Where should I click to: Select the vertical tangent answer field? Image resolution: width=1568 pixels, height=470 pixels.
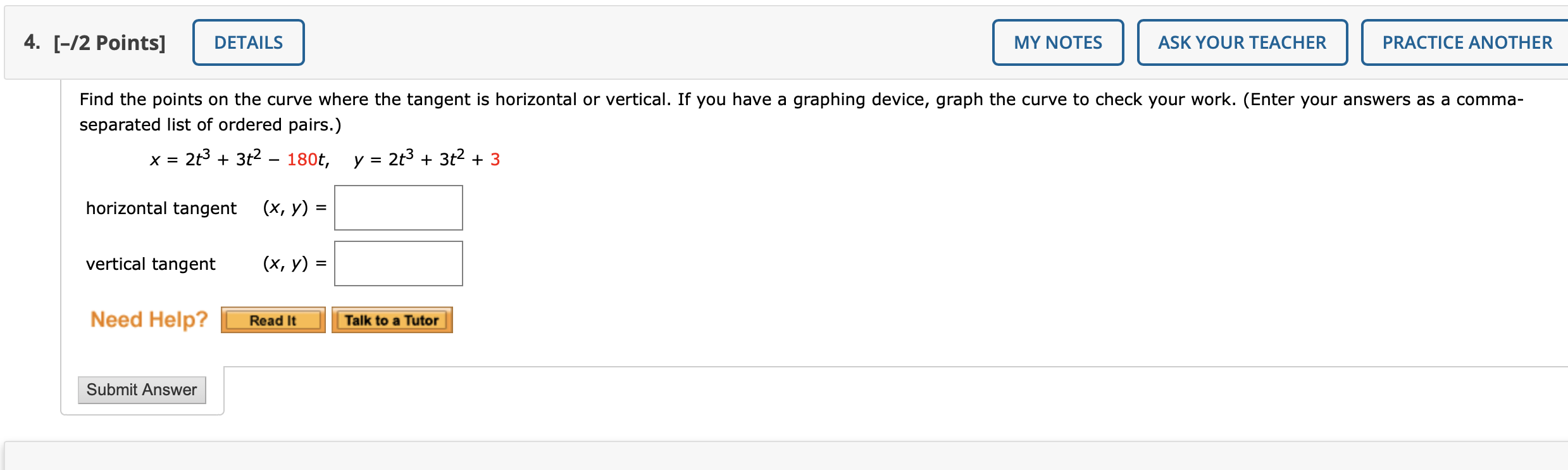[x=398, y=263]
